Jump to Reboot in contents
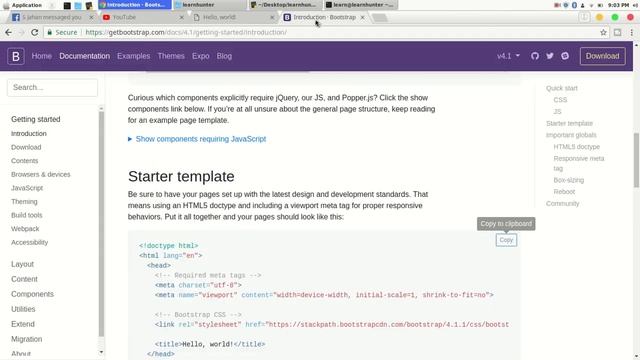 (x=564, y=191)
